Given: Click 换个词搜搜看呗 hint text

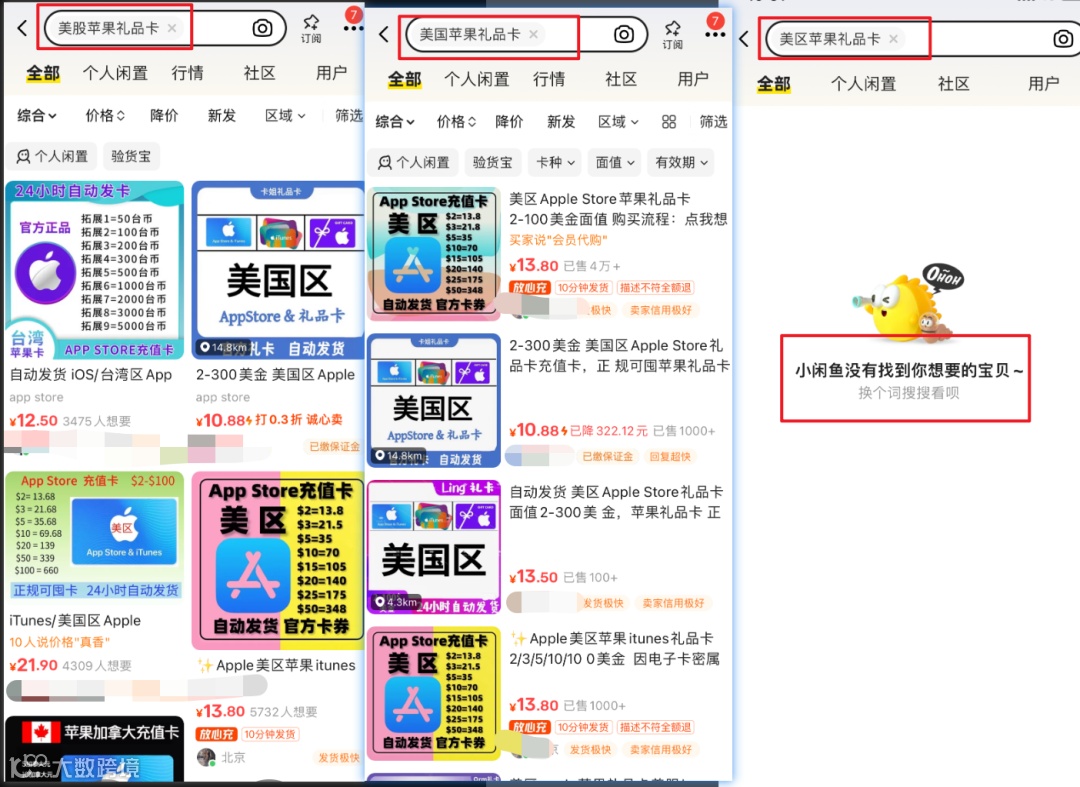Looking at the screenshot, I should pyautogui.click(x=908, y=393).
